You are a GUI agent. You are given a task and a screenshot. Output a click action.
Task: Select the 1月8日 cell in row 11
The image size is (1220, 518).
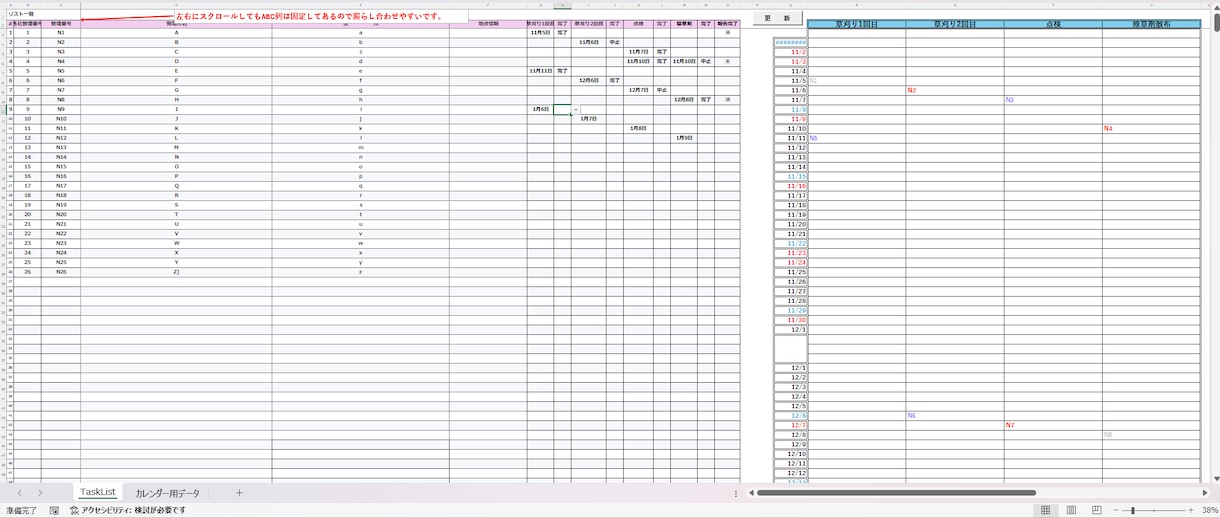(638, 128)
